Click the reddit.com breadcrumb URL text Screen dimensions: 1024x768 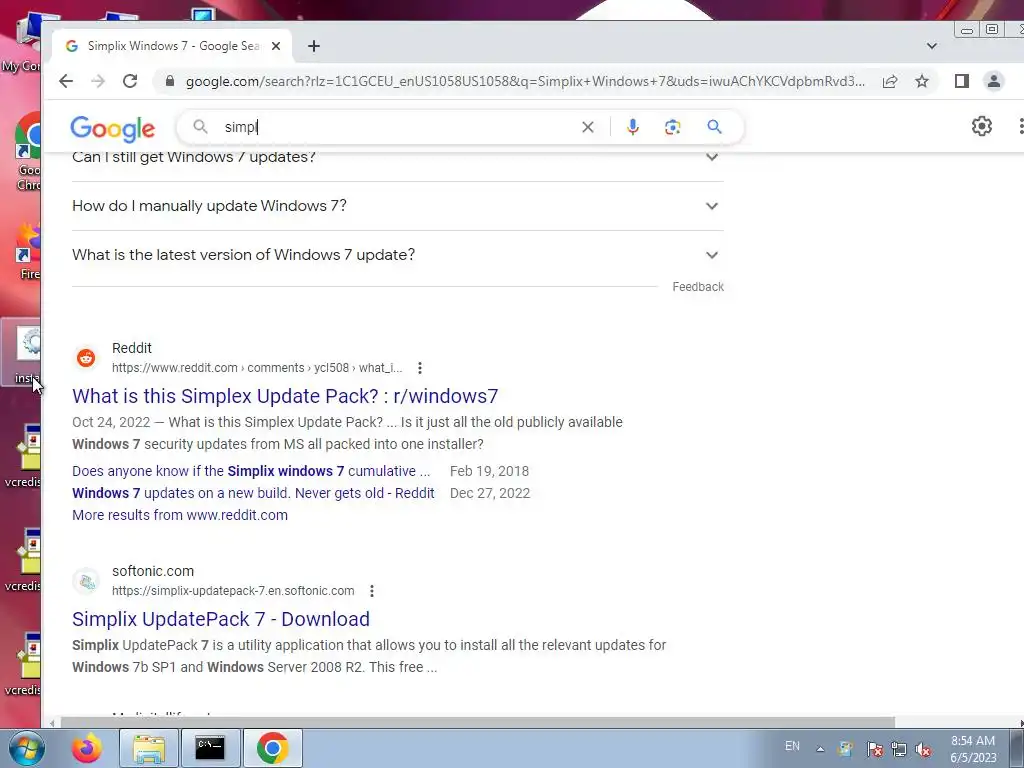[257, 368]
